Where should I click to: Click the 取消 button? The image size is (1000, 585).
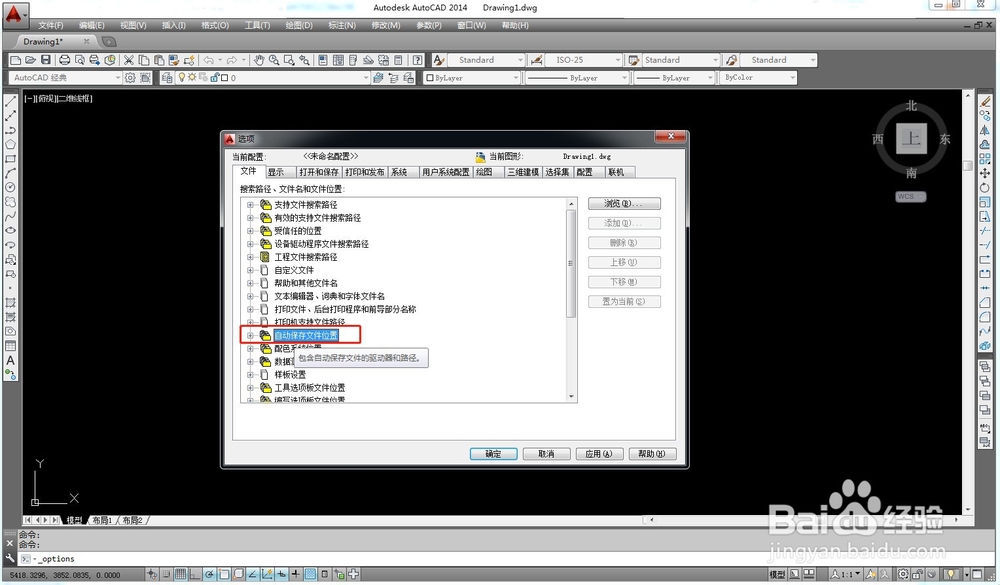point(546,454)
